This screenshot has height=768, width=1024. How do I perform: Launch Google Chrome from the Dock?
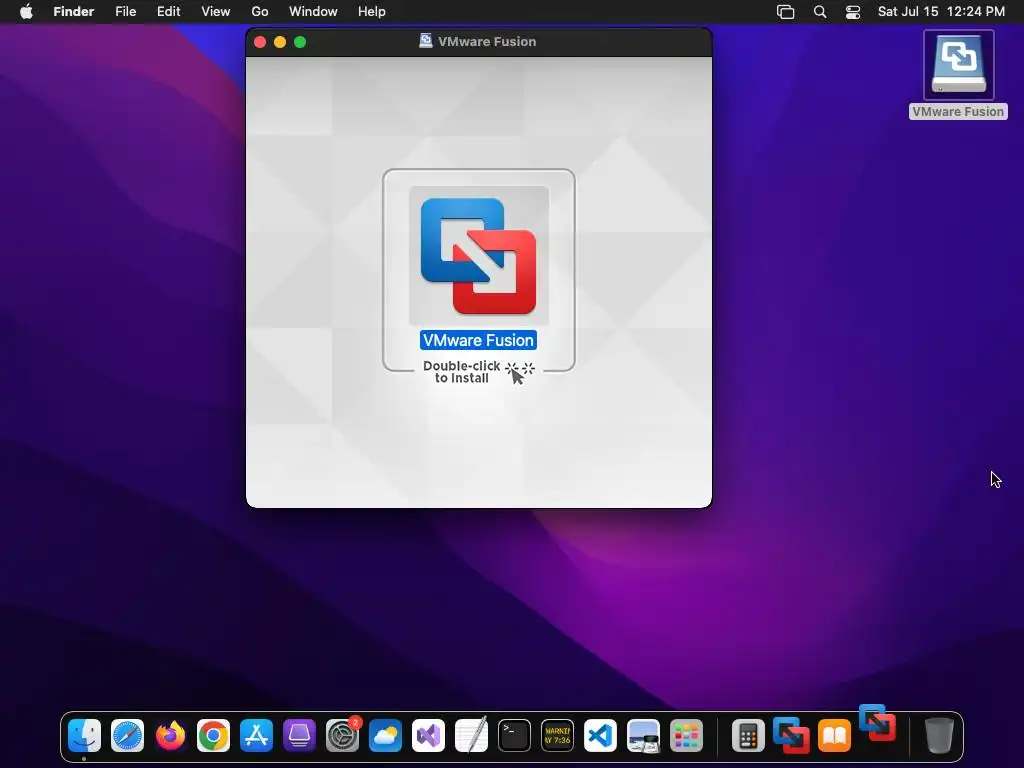[214, 736]
